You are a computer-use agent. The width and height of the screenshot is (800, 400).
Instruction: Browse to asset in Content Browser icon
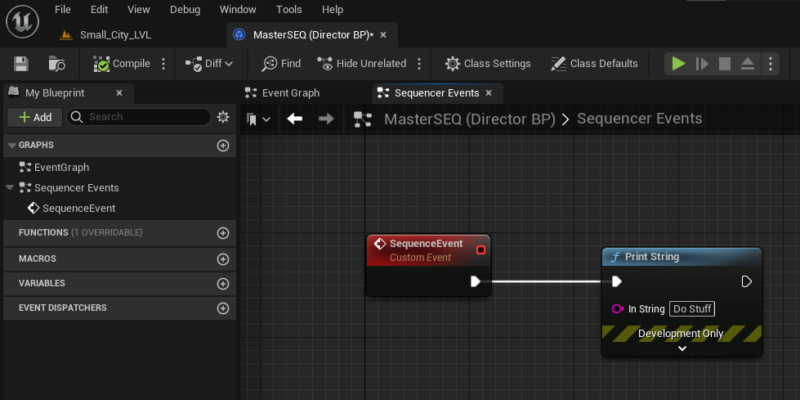point(57,64)
